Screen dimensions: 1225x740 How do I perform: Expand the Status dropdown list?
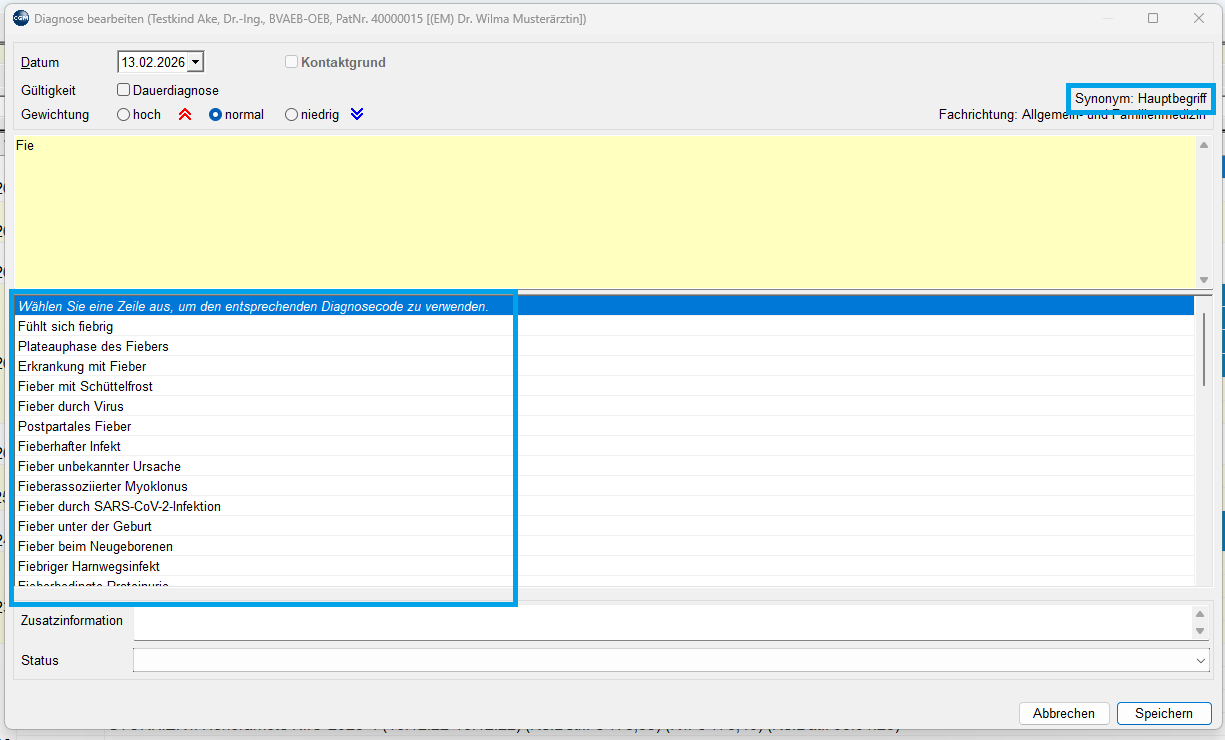pyautogui.click(x=1200, y=661)
